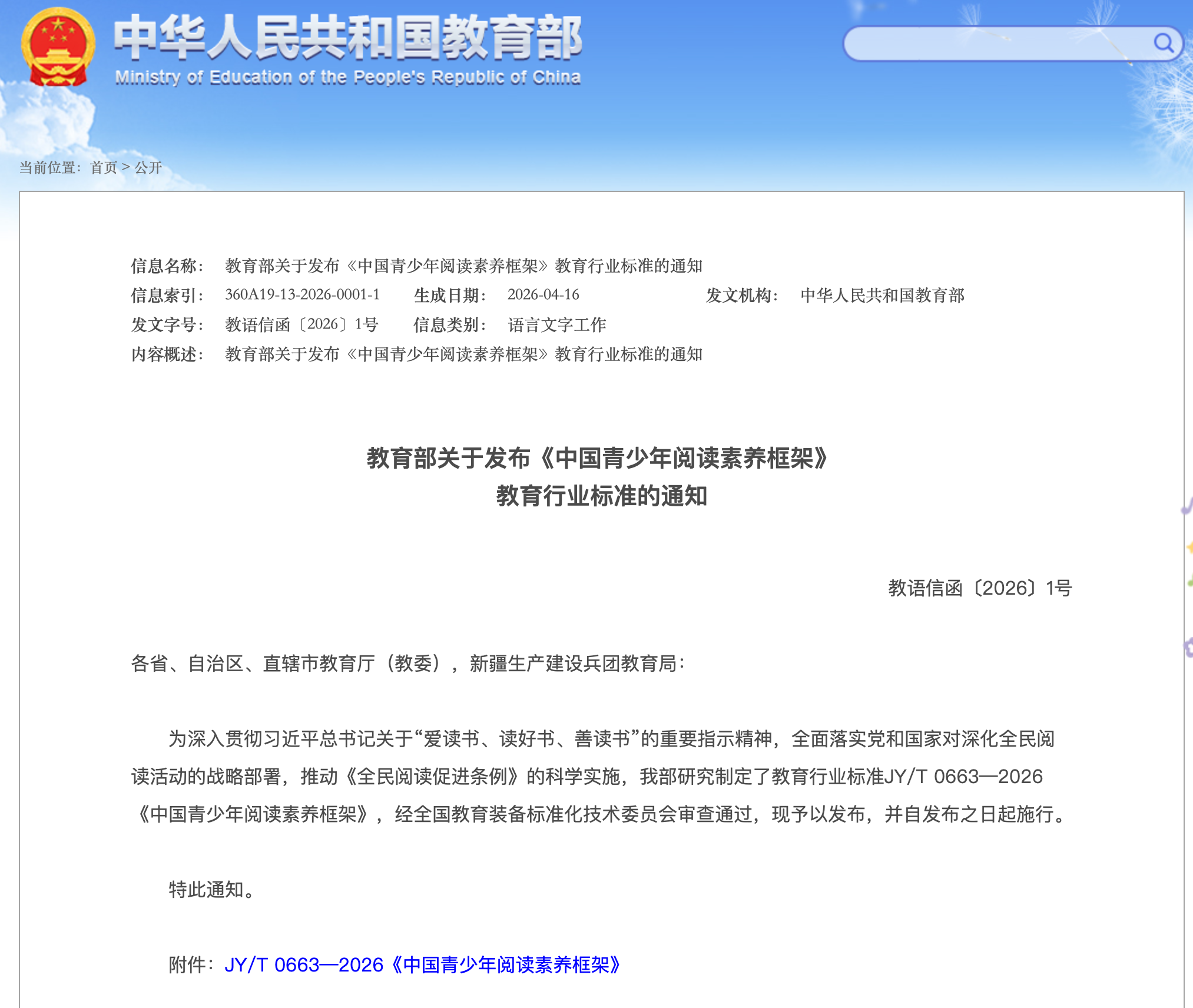The height and width of the screenshot is (1008, 1193).
Task: Click the 当前位置 label
Action: point(49,168)
